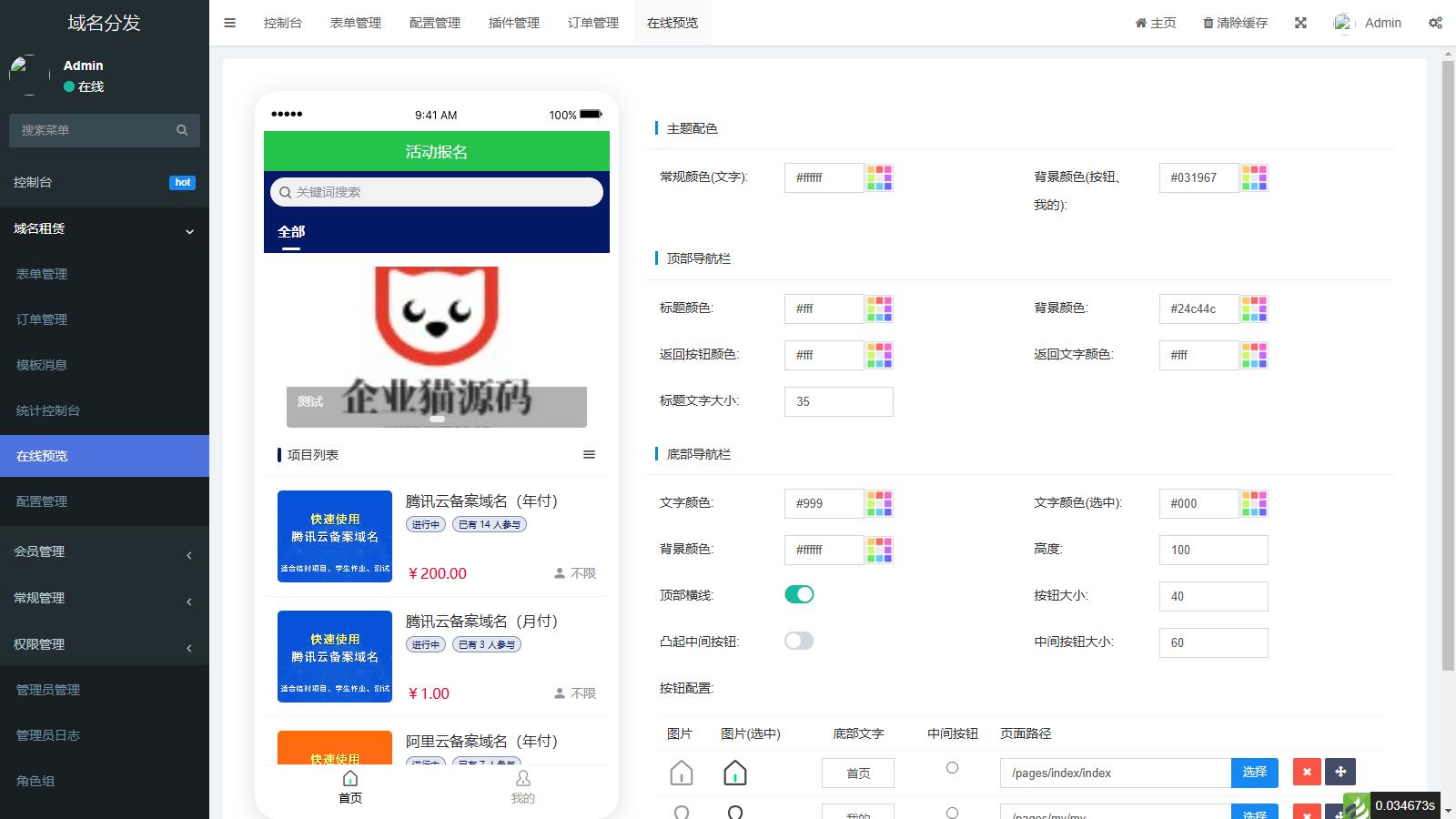1456x819 pixels.
Task: Disable the 顶部横线 toggle switch
Action: click(799, 594)
